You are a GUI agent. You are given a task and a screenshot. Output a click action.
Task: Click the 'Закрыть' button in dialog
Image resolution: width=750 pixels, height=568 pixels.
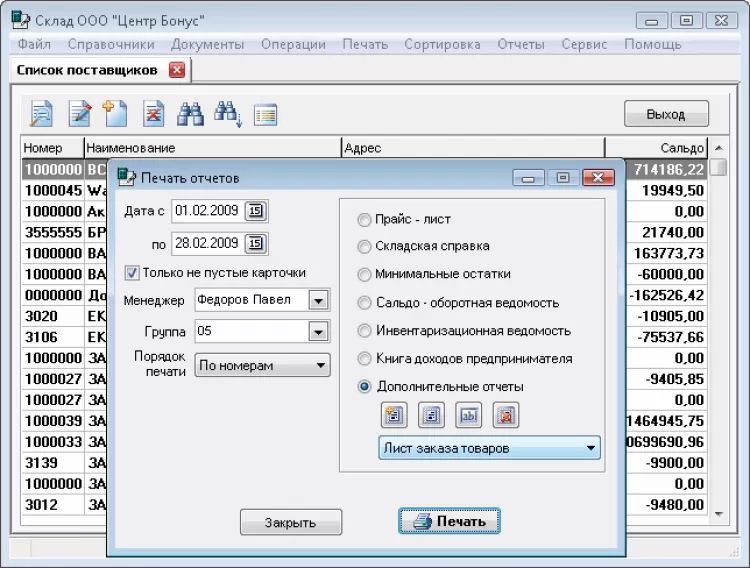[x=290, y=522]
